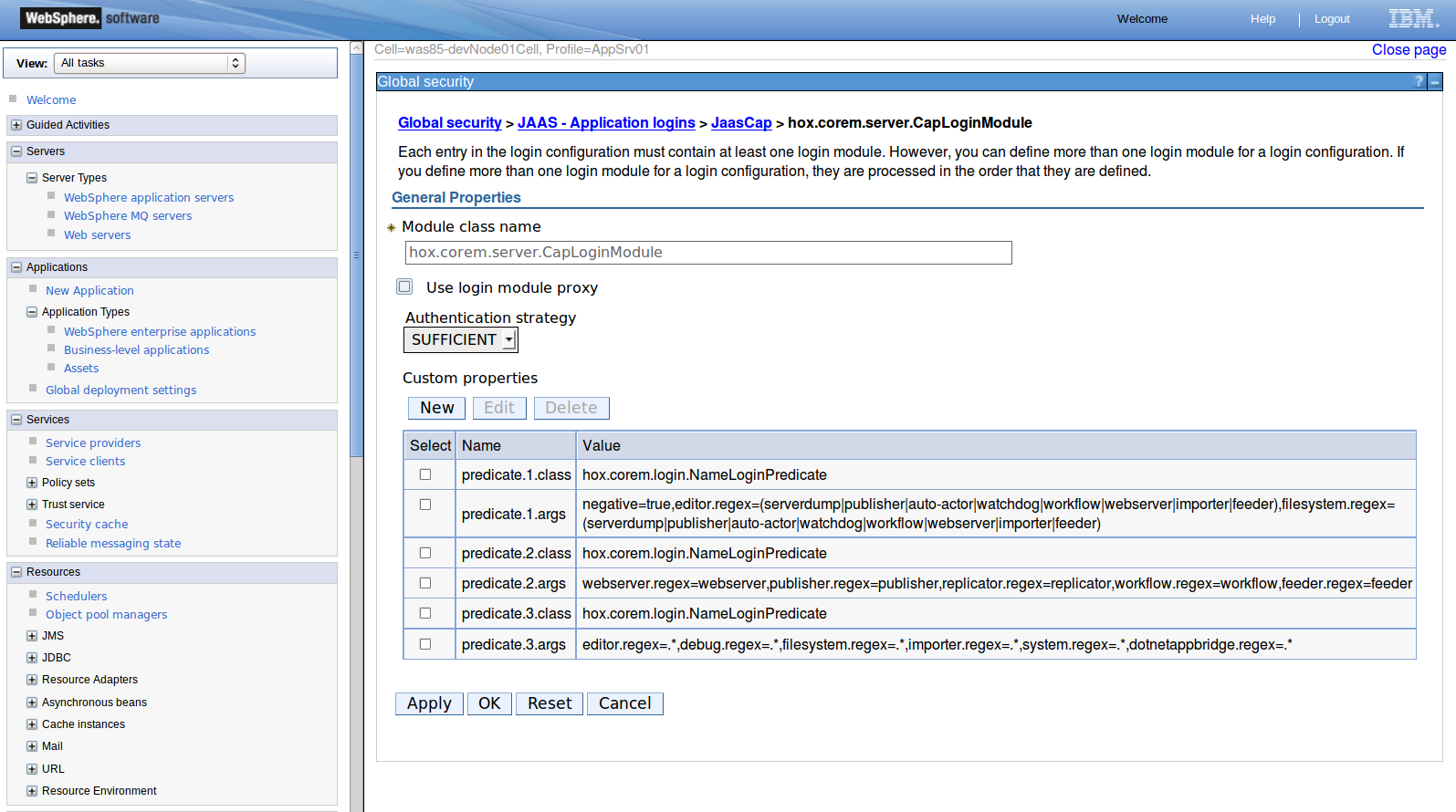1456x812 pixels.
Task: Select the predicate.3.class row checkbox
Action: click(x=425, y=613)
